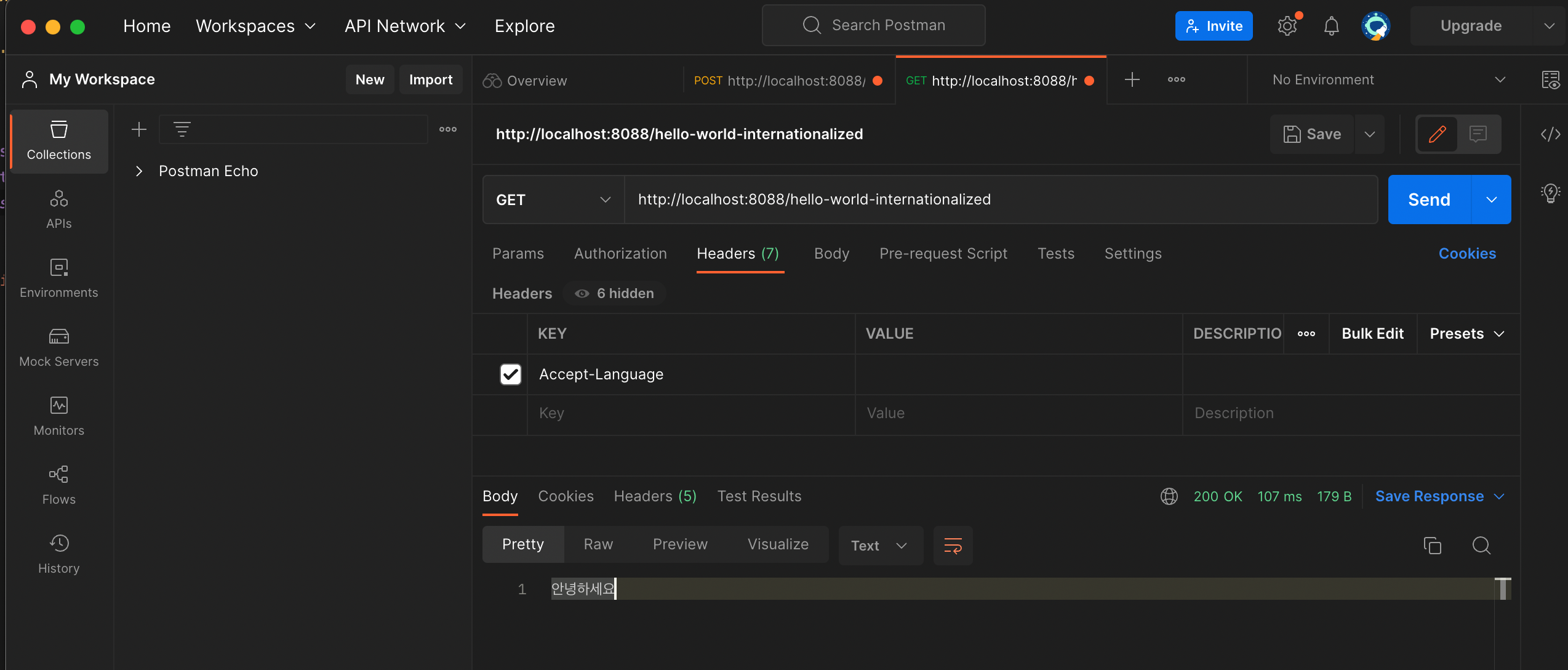Open tab bar more options
The width and height of the screenshot is (1568, 670).
(x=1177, y=79)
